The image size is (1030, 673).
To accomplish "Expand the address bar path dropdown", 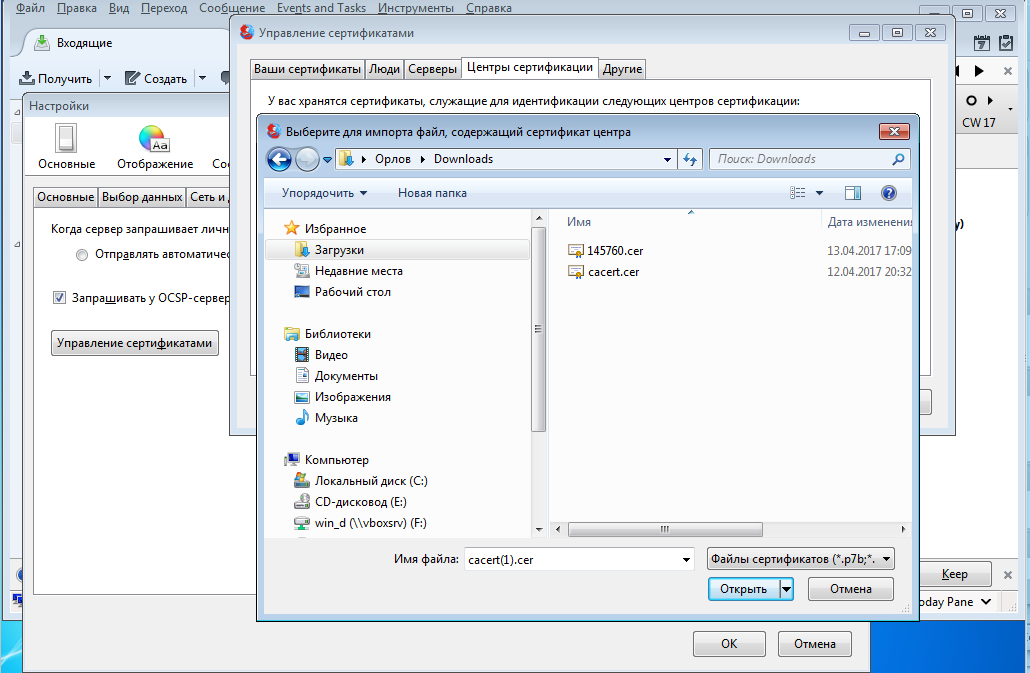I will click(x=667, y=159).
